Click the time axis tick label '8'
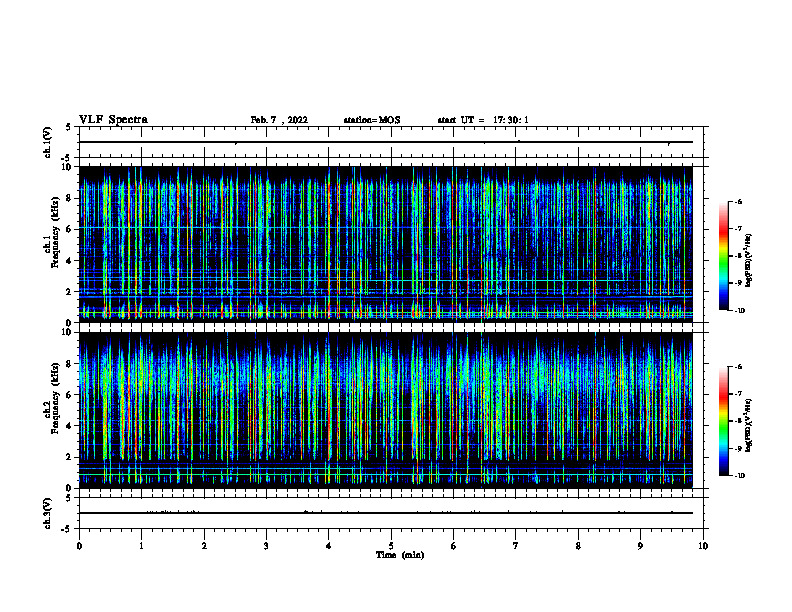The height and width of the screenshot is (612, 792). [x=578, y=546]
